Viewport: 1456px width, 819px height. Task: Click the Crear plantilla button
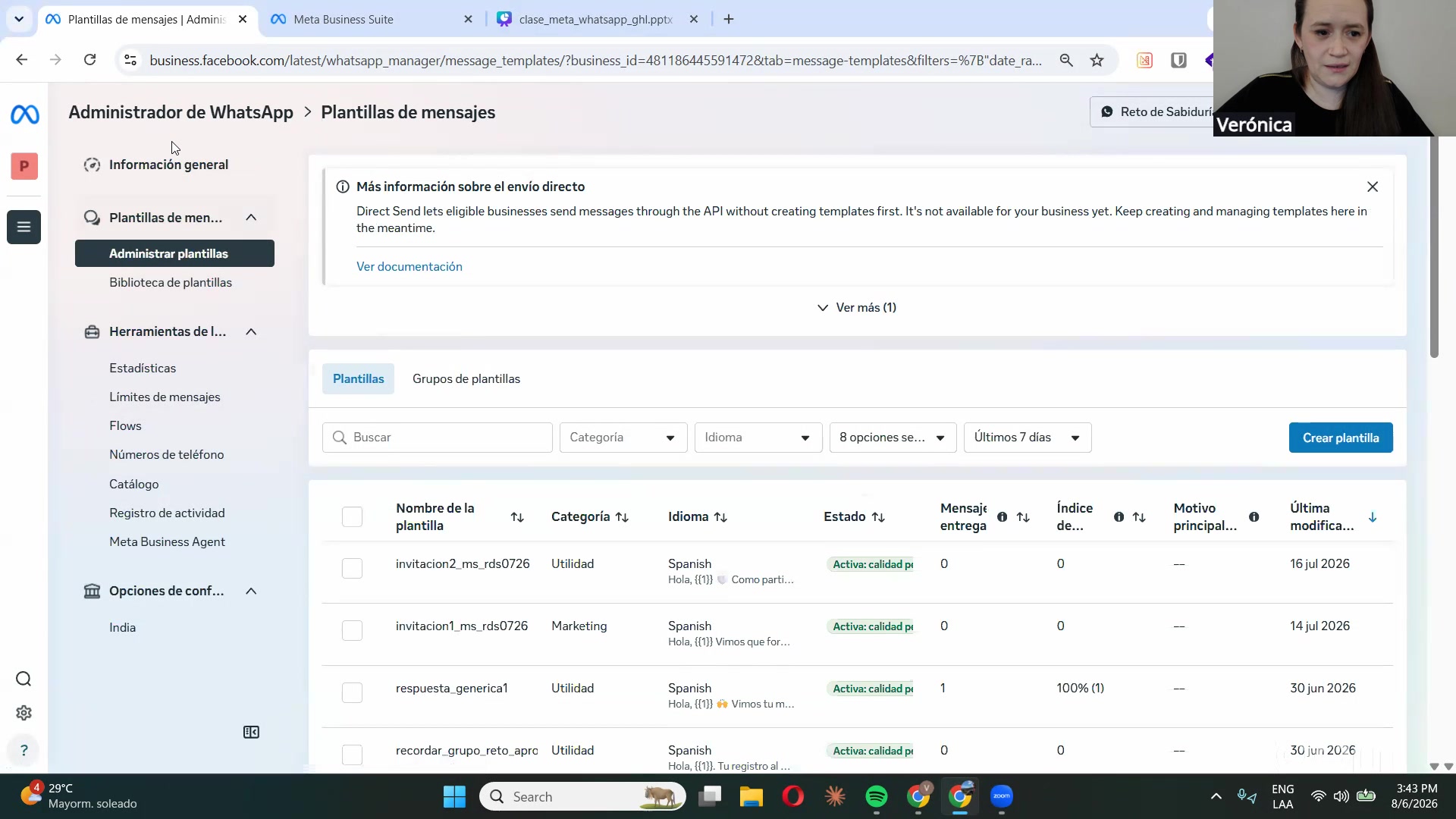(1341, 438)
